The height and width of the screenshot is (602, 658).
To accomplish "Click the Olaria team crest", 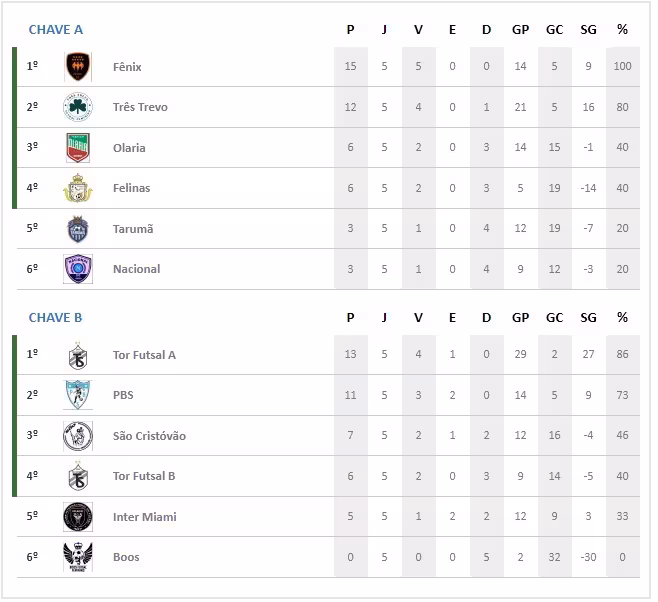I will pyautogui.click(x=78, y=148).
